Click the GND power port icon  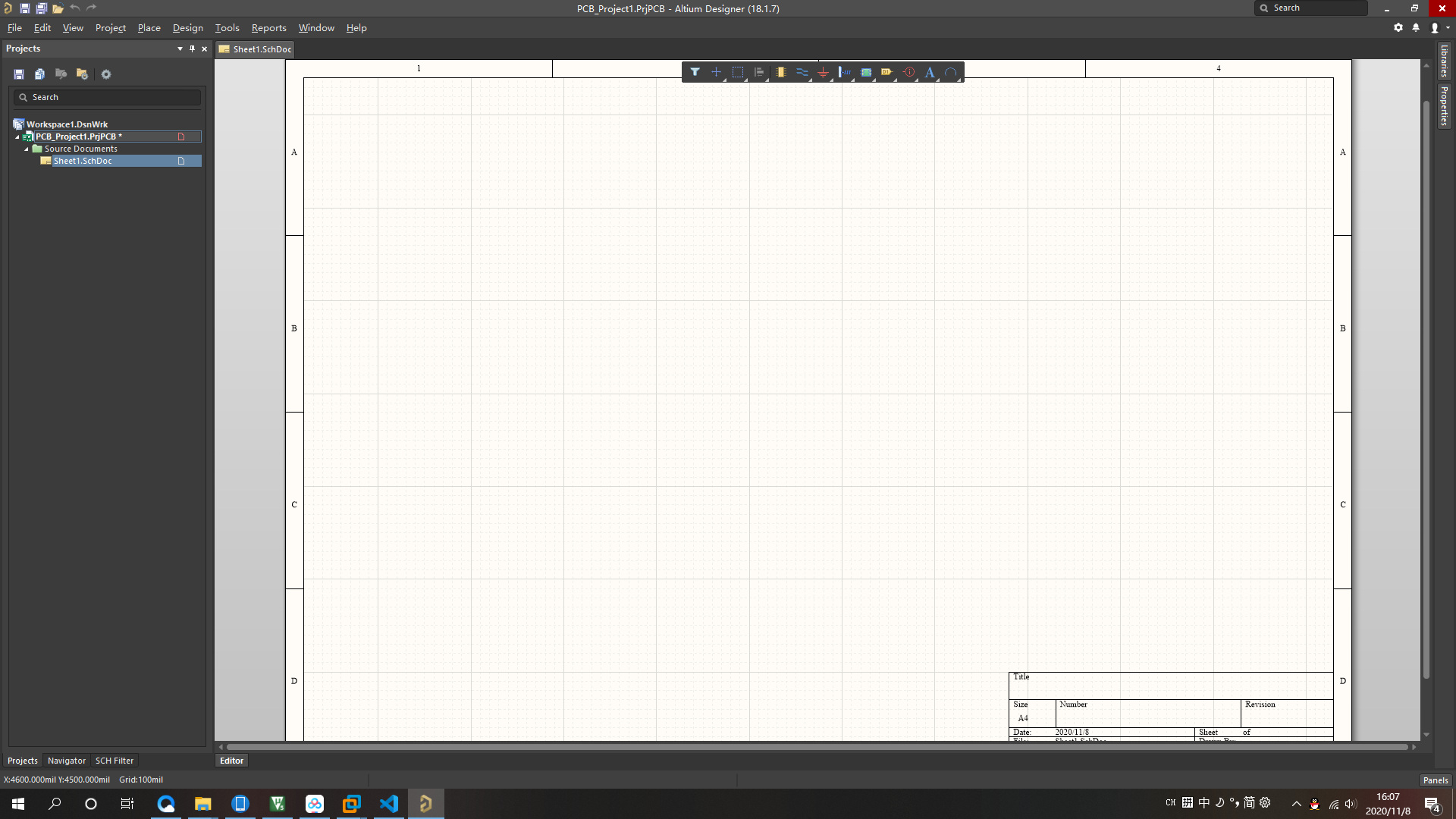click(x=823, y=72)
